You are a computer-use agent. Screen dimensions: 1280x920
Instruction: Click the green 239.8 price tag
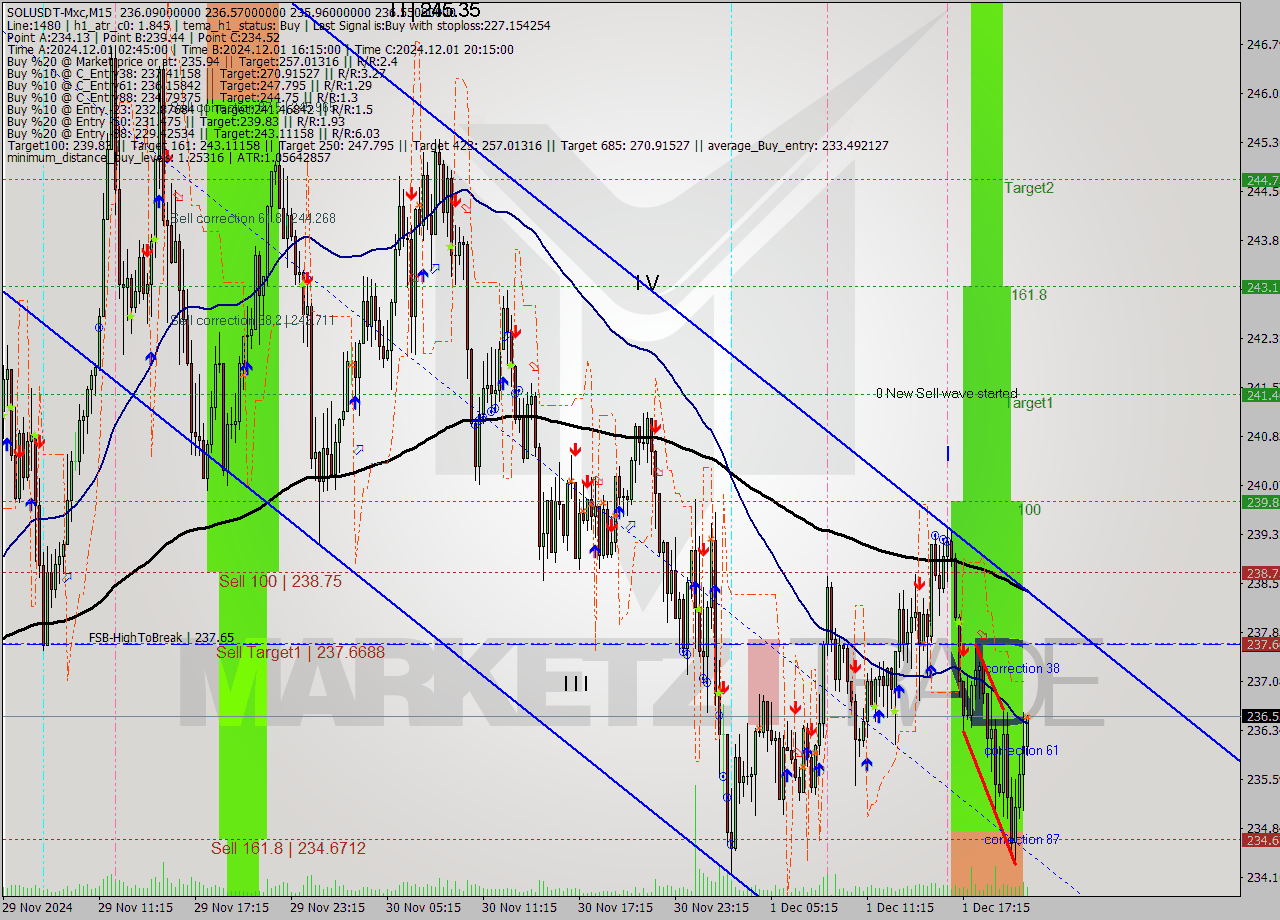click(x=1260, y=502)
